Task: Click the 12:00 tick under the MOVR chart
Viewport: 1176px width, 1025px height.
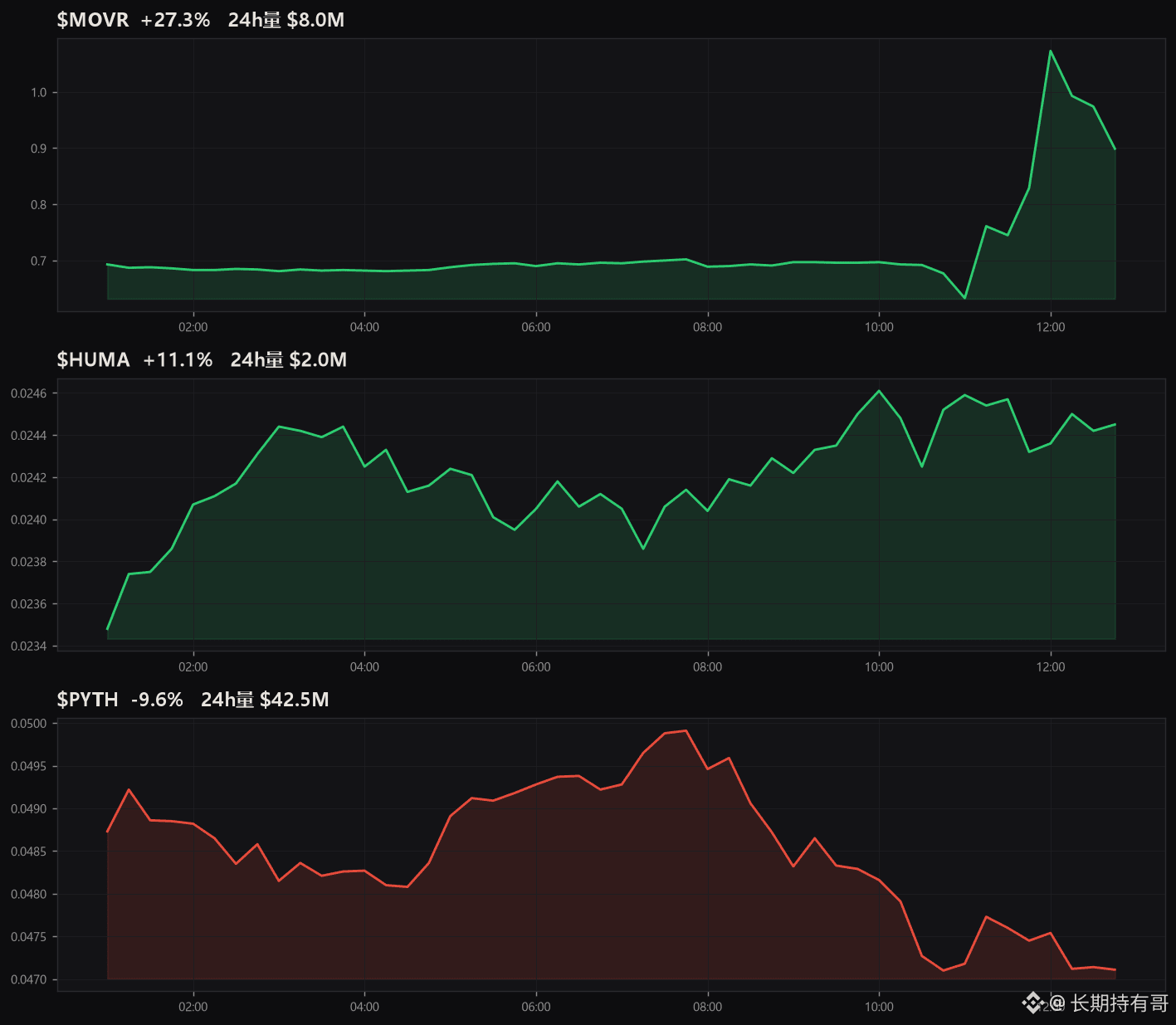Action: (1051, 327)
